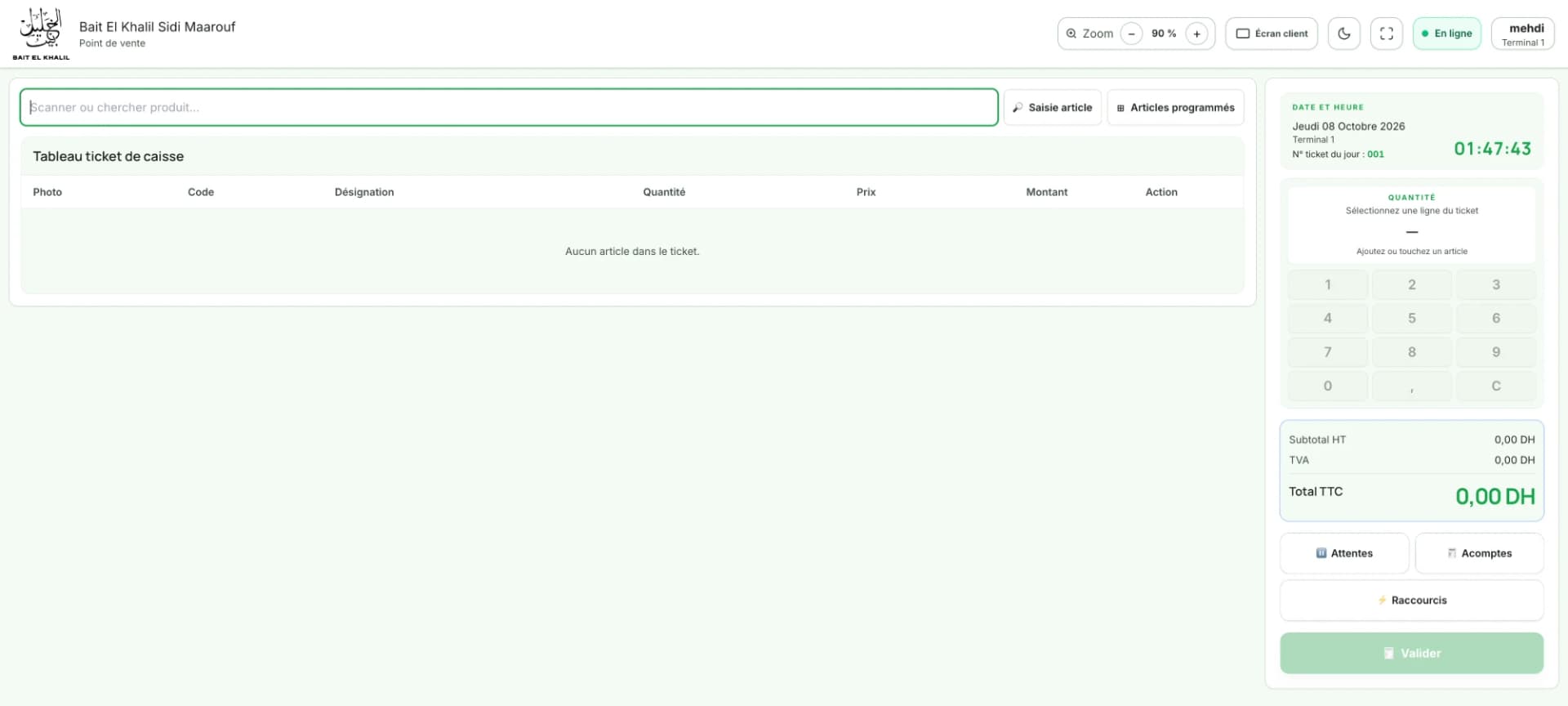Tap keypad digit 7
Image resolution: width=1568 pixels, height=706 pixels.
1328,352
